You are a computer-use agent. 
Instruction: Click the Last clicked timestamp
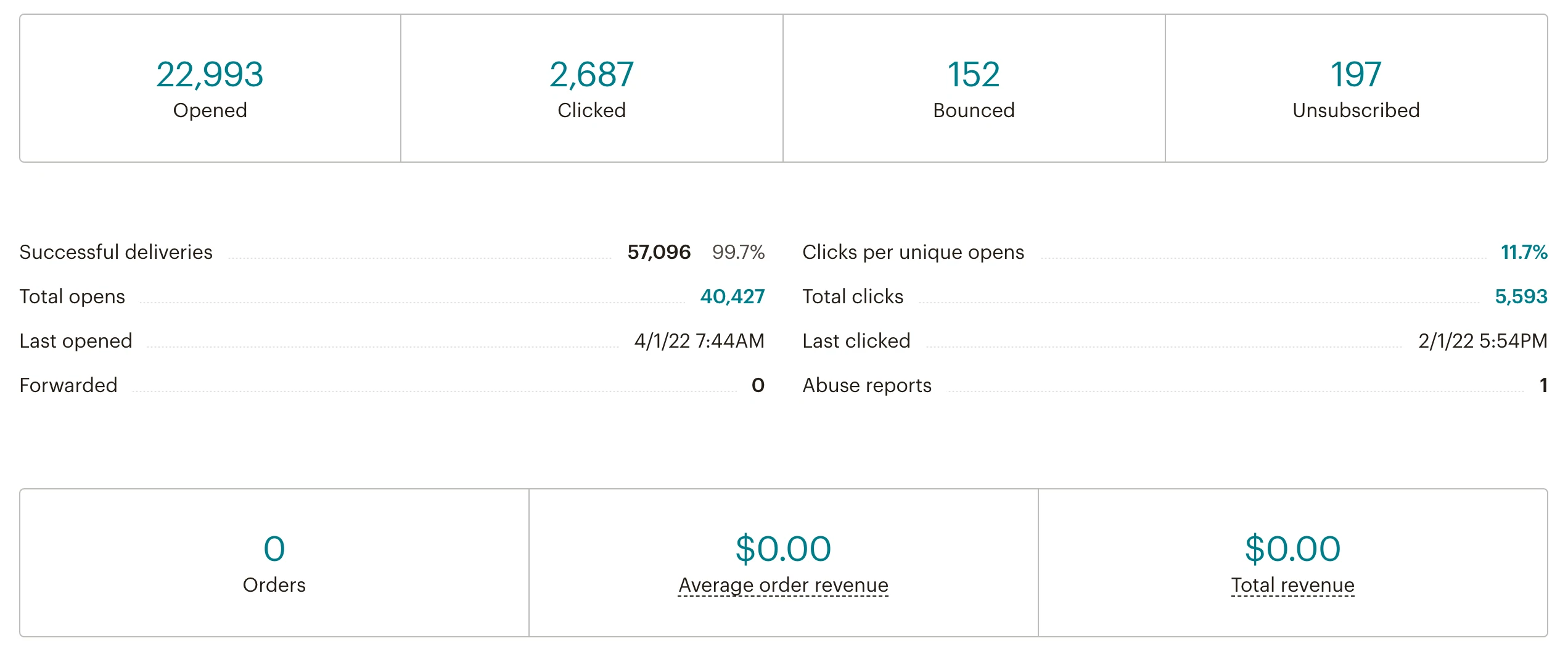(1482, 341)
